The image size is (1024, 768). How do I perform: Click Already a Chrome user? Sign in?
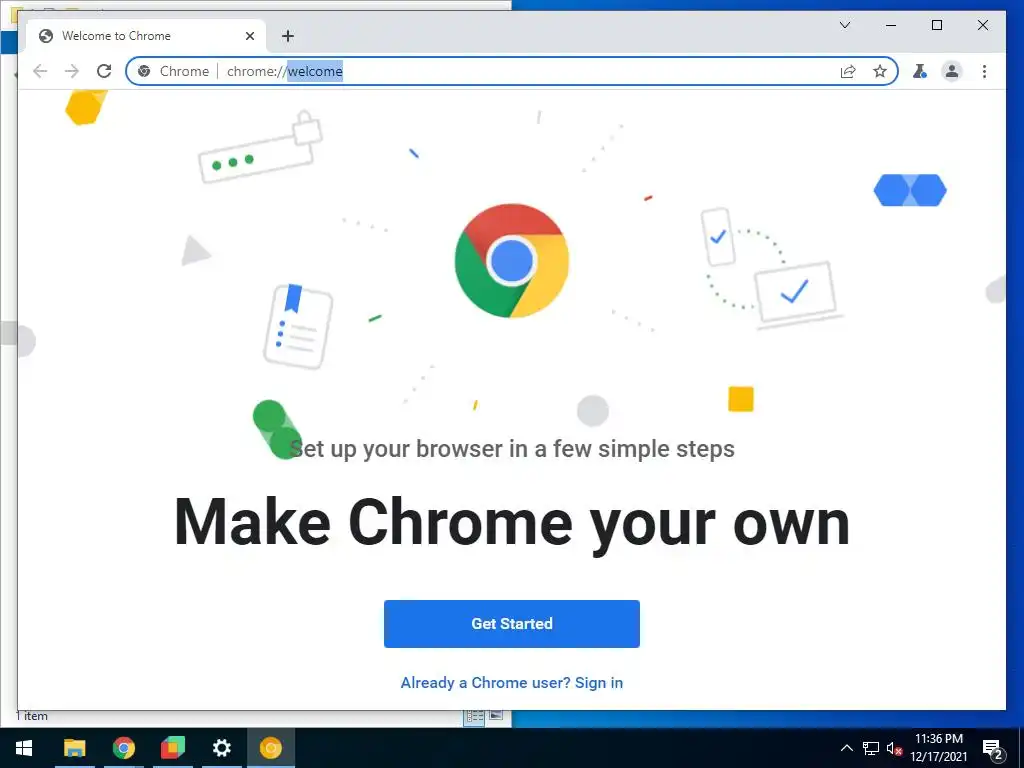(x=511, y=682)
